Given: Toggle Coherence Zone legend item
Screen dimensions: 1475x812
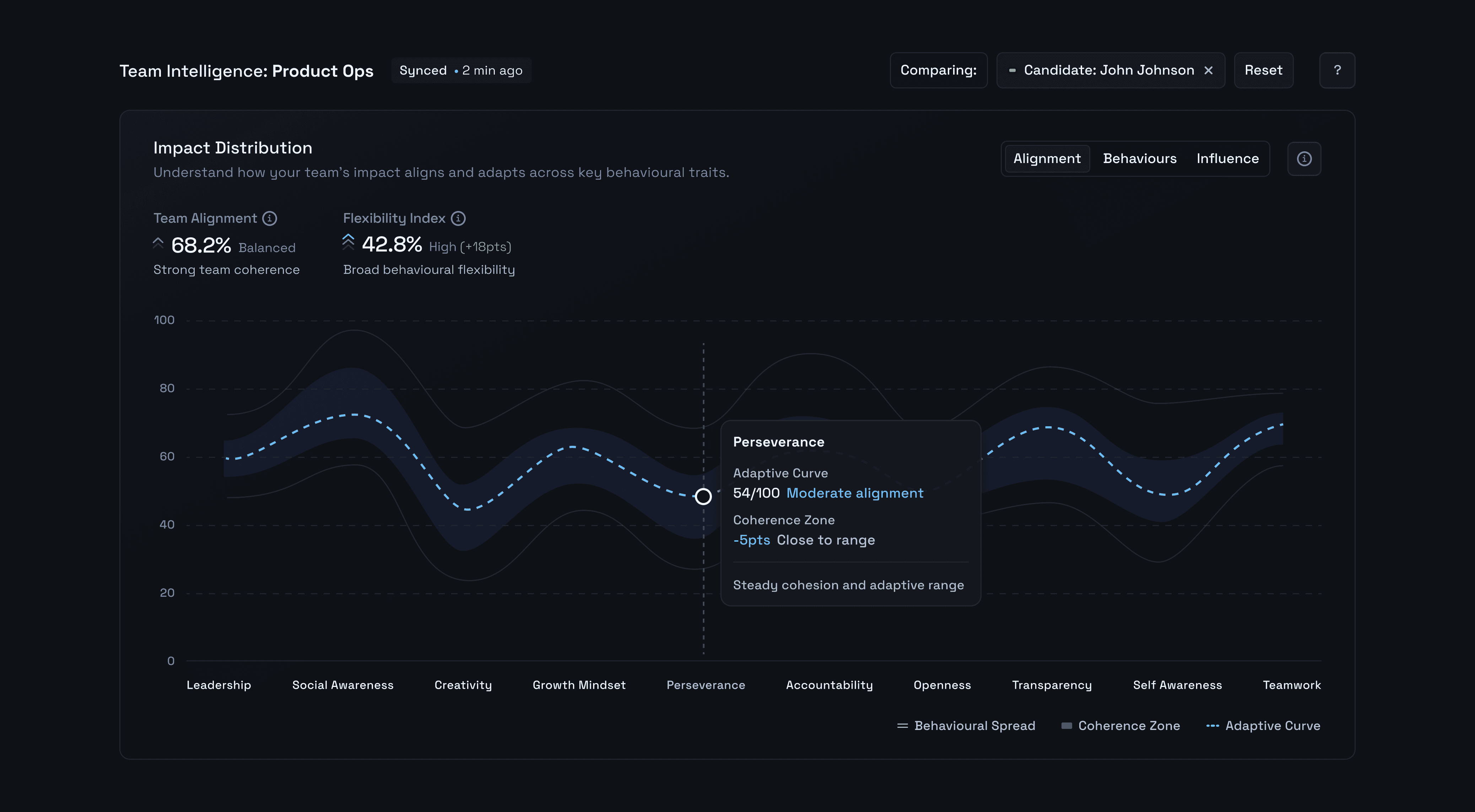Looking at the screenshot, I should pos(1120,726).
